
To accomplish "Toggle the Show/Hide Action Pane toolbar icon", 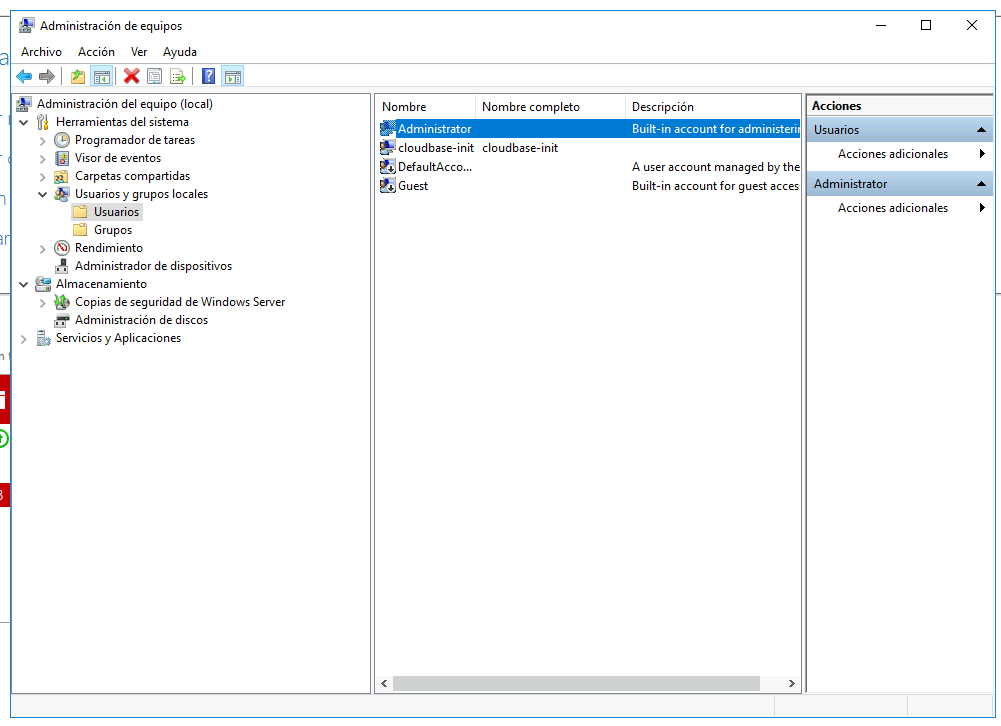I will pyautogui.click(x=233, y=77).
